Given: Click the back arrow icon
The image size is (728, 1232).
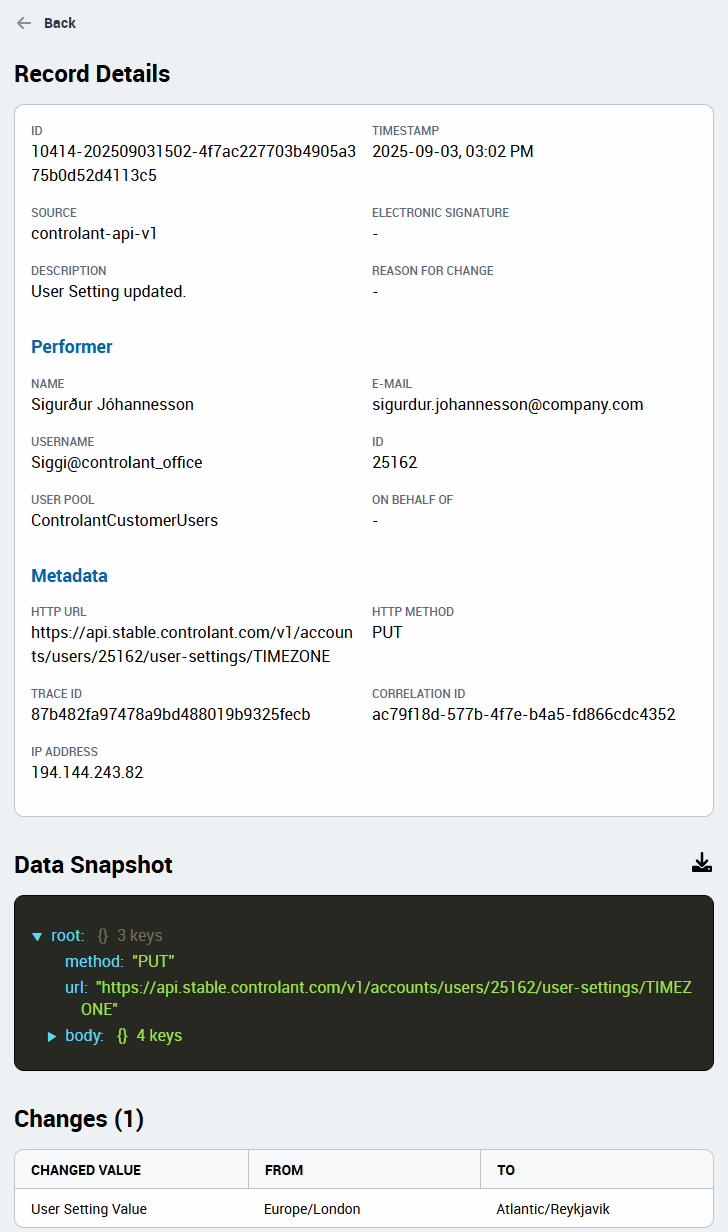Looking at the screenshot, I should [x=24, y=23].
